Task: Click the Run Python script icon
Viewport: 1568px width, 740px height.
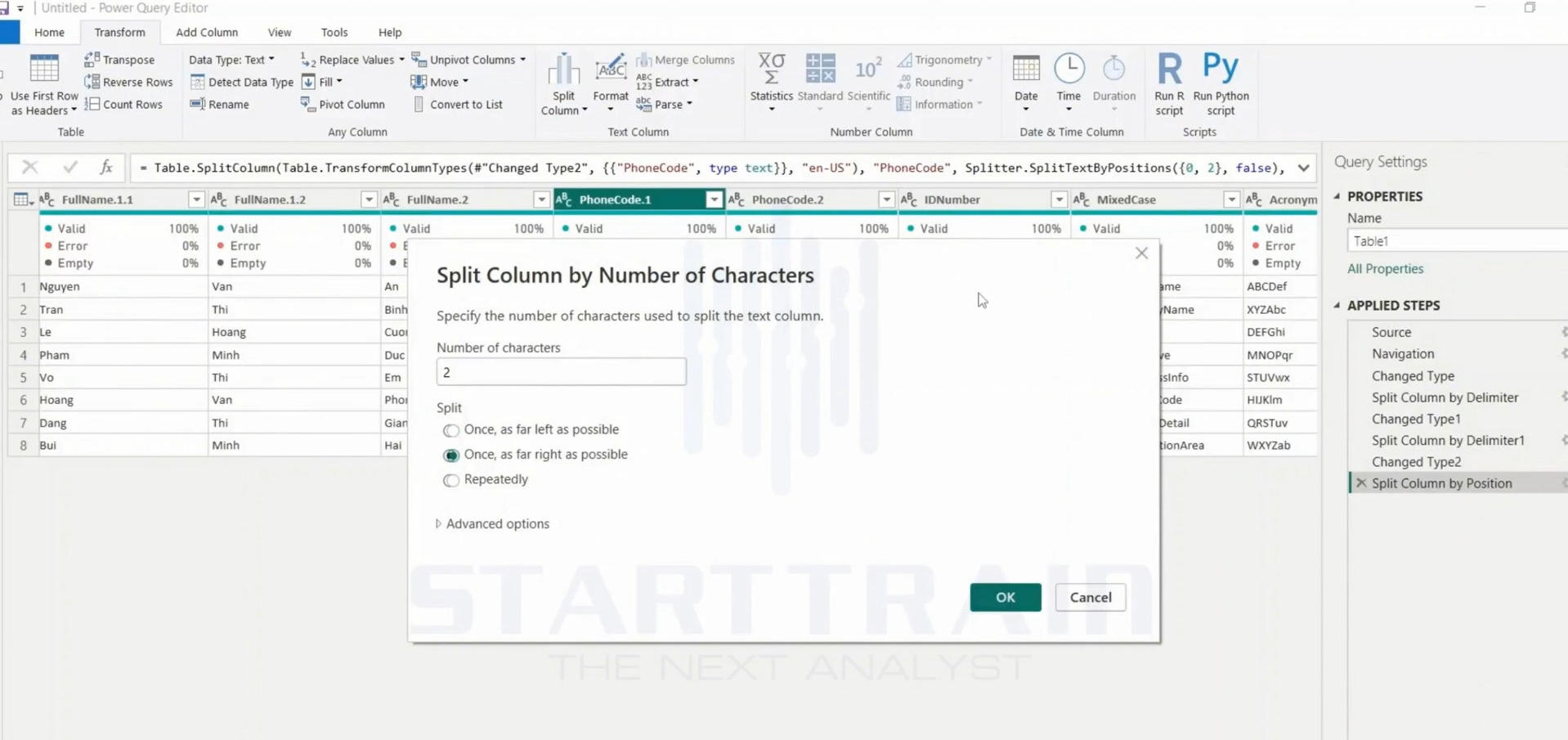Action: coord(1221,67)
